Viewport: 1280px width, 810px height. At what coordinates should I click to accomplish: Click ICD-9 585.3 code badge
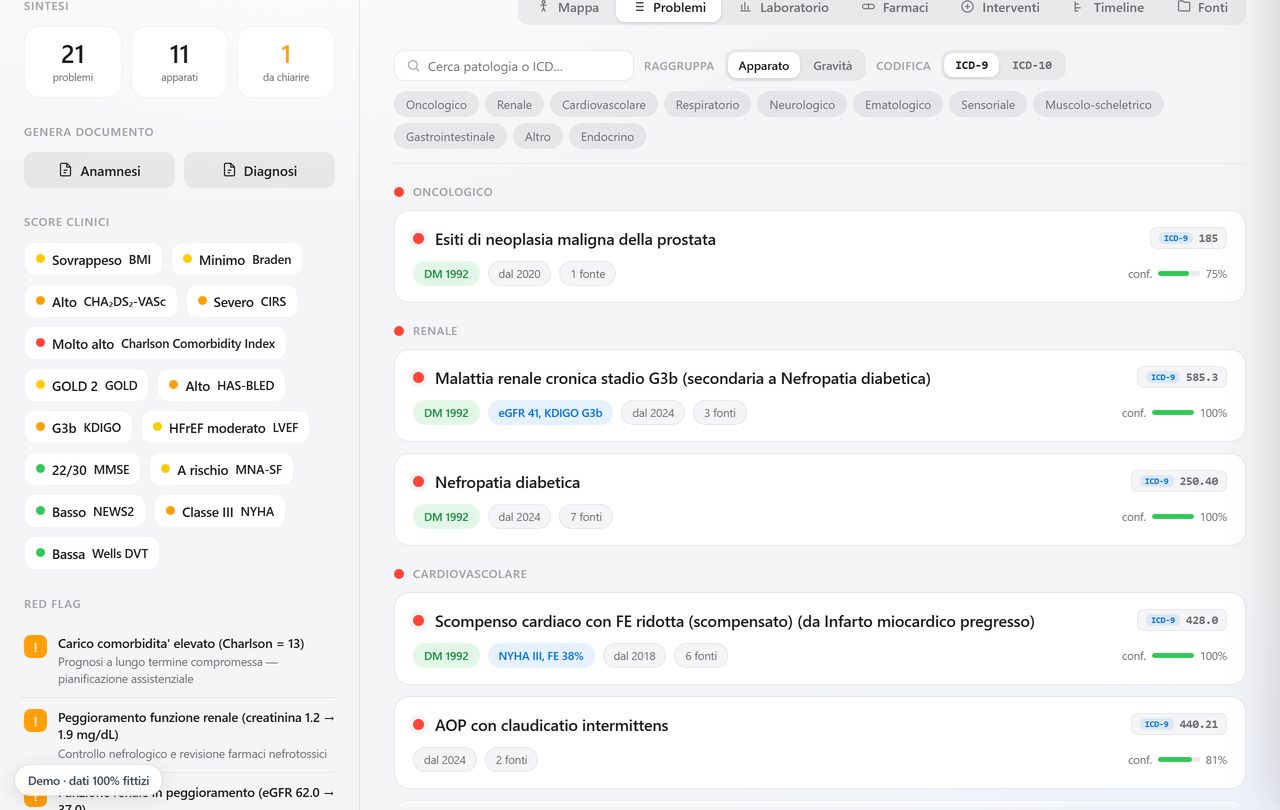tap(1182, 377)
